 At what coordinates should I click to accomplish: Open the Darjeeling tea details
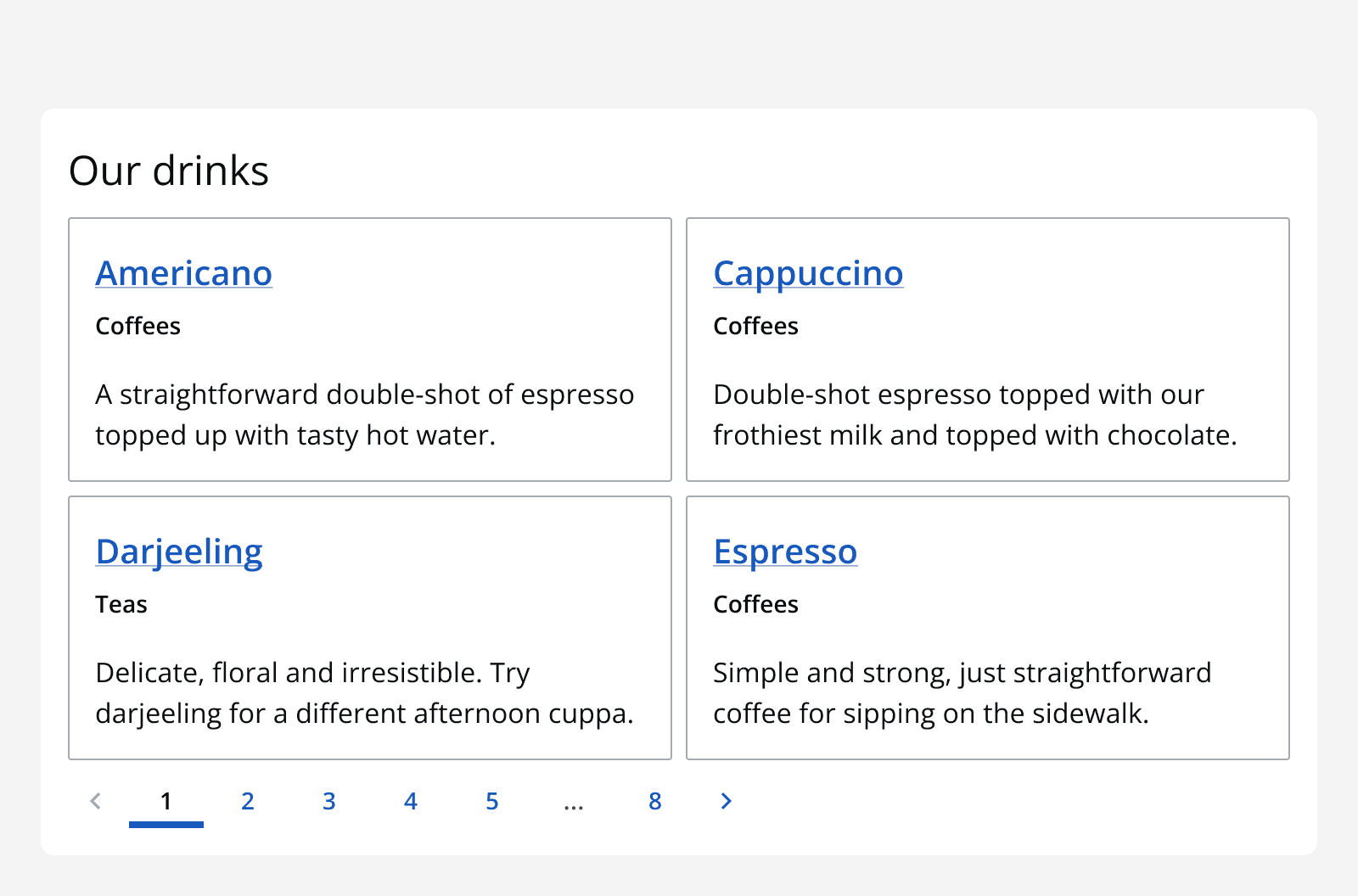[x=179, y=552]
